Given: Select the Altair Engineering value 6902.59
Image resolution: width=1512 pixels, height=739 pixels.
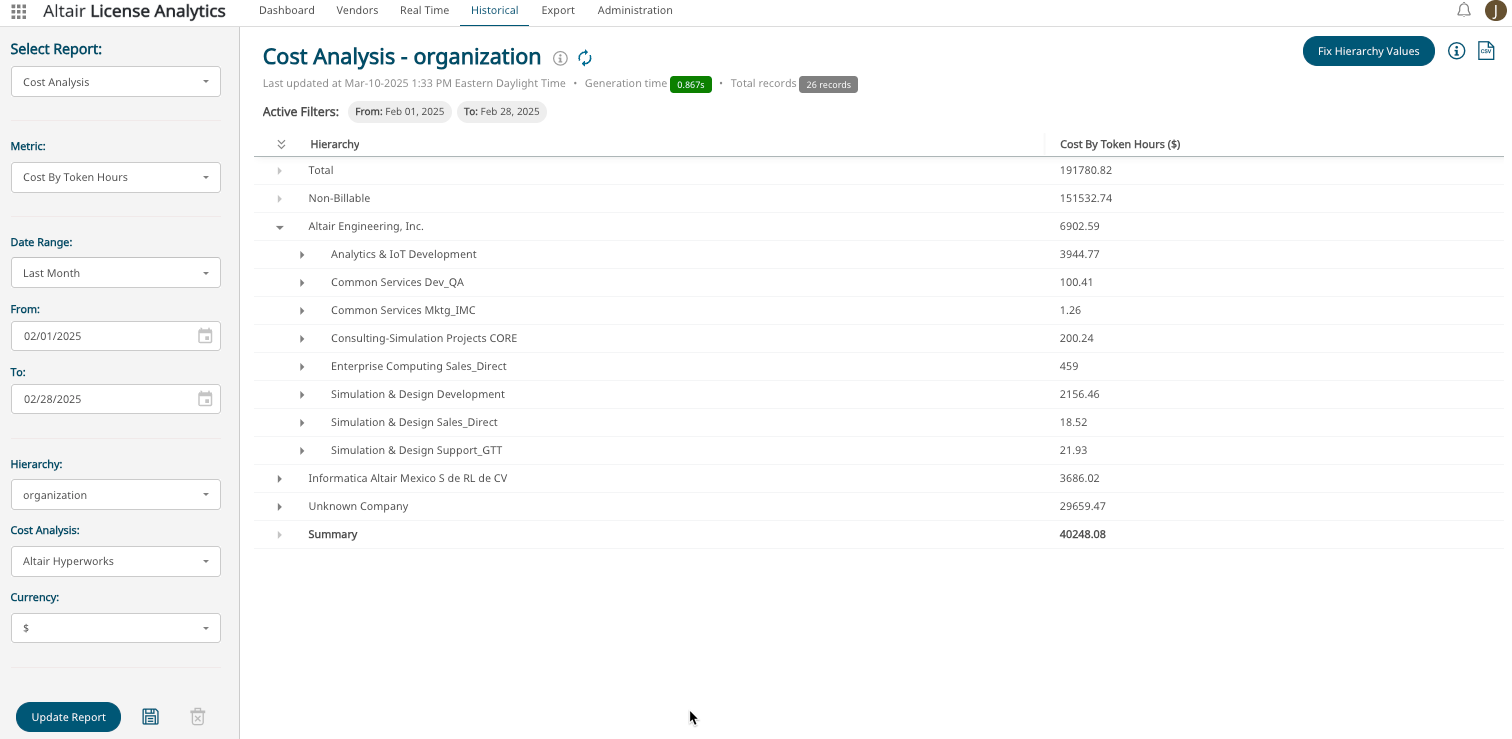Looking at the screenshot, I should [1080, 227].
